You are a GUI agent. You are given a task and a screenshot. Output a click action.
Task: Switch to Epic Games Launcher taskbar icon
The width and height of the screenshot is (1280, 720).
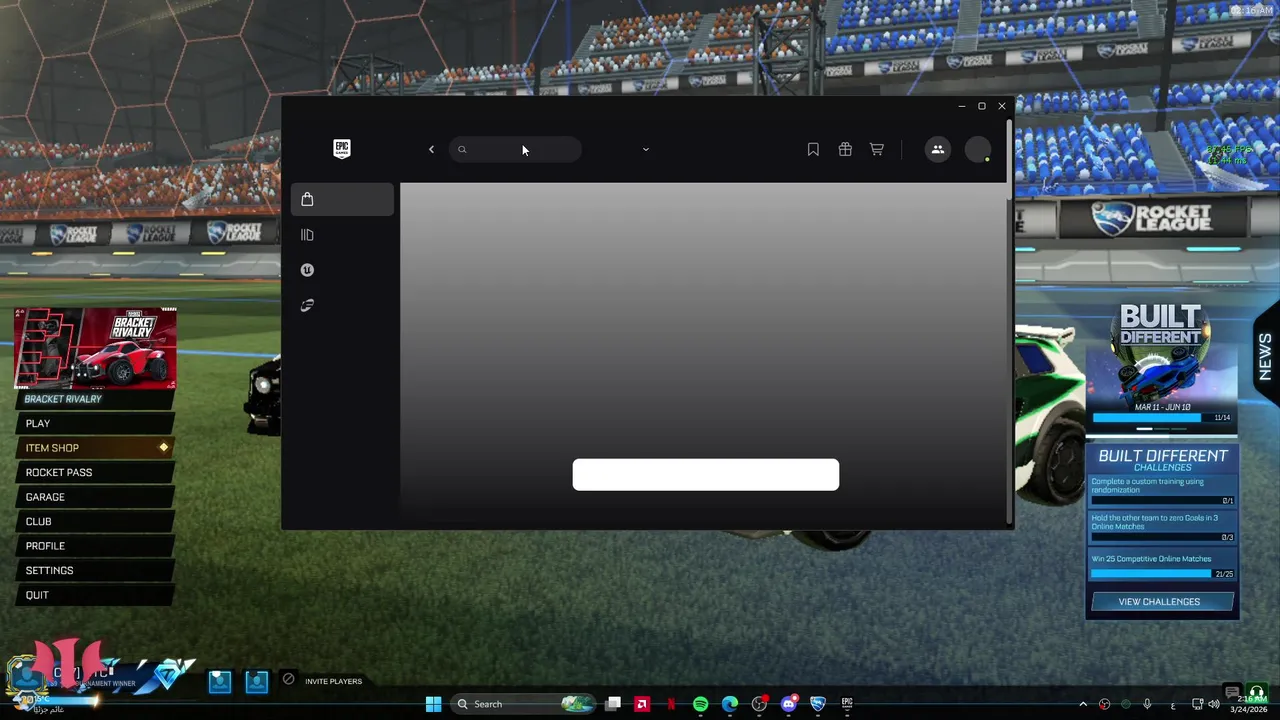click(x=847, y=704)
